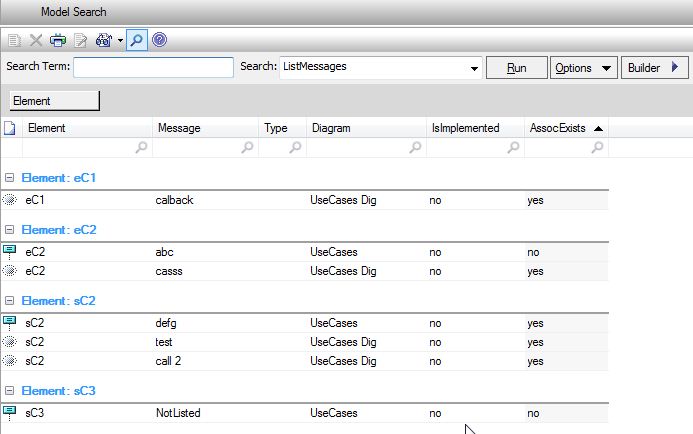
Task: Select the calback message cell
Action: coord(175,200)
